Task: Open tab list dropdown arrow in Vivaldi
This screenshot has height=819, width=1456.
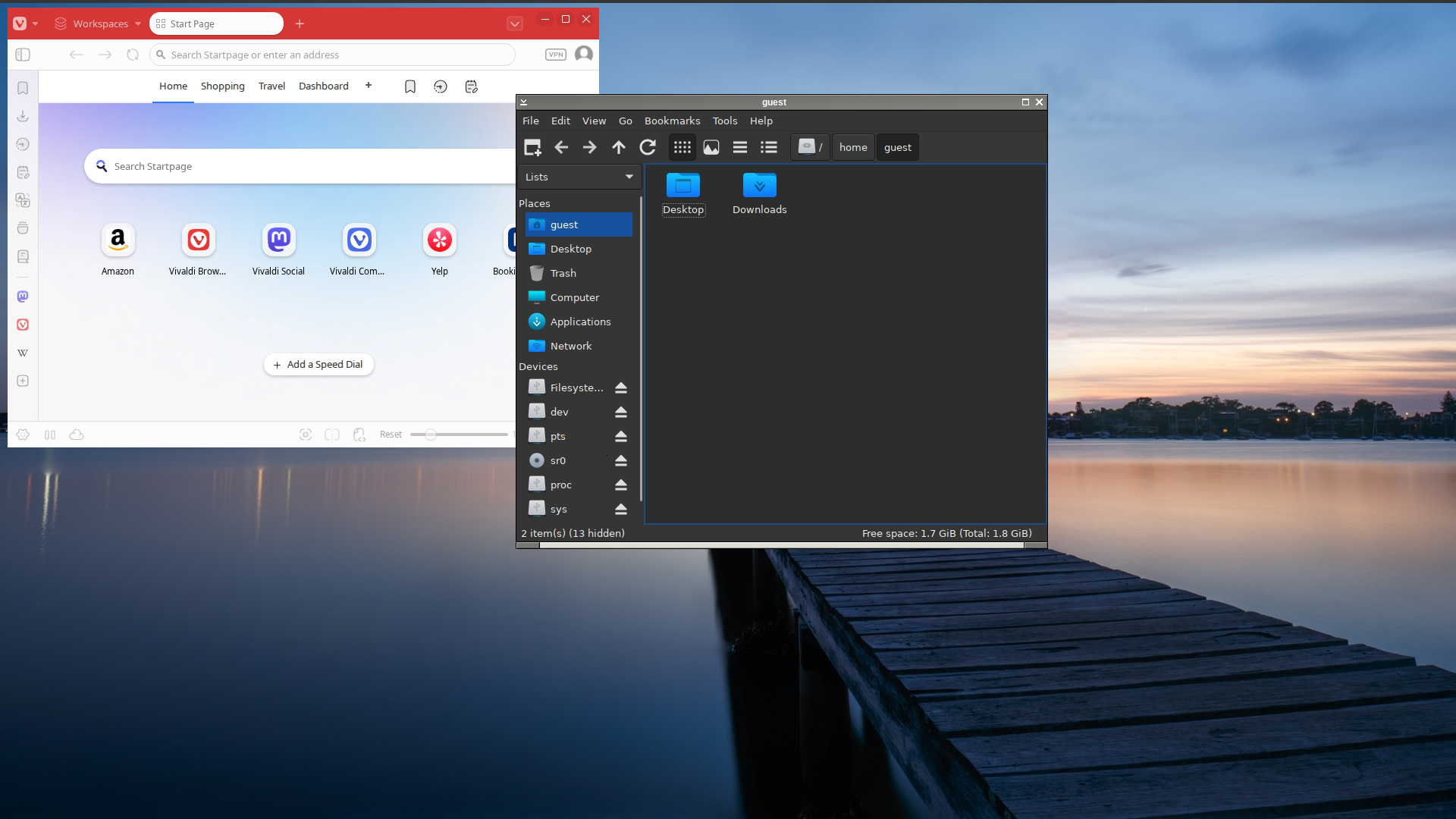Action: point(515,24)
